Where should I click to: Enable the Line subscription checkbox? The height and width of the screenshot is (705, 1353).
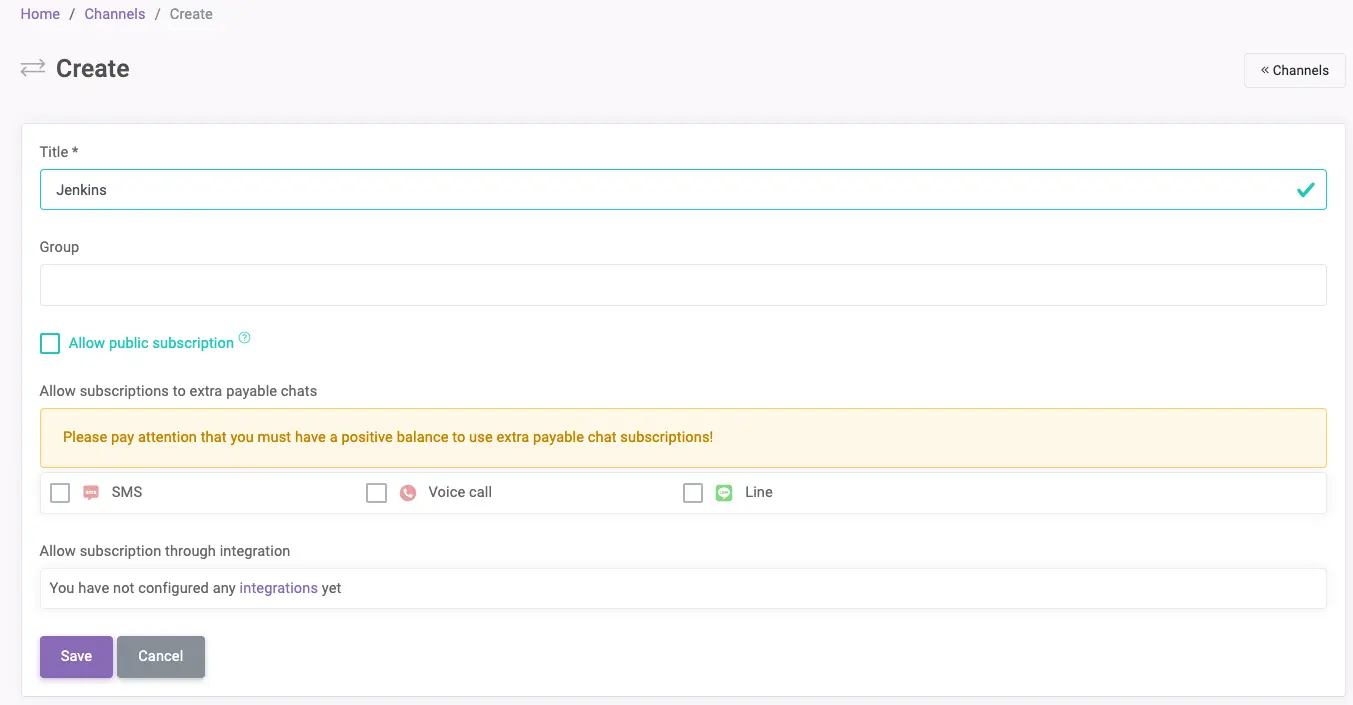693,492
